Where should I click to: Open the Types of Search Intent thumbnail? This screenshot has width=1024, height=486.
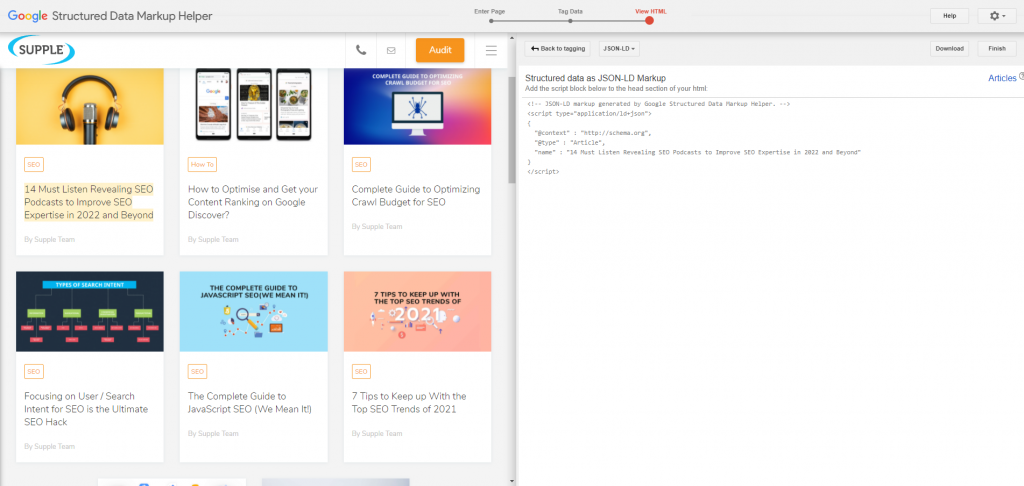click(90, 312)
